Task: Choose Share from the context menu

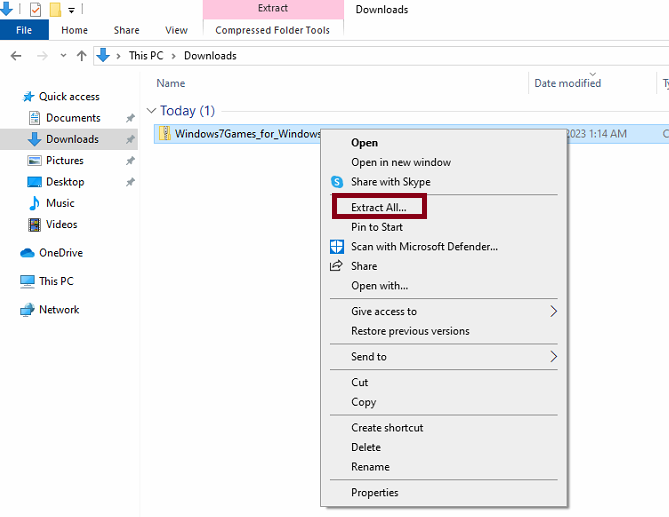Action: (x=364, y=267)
